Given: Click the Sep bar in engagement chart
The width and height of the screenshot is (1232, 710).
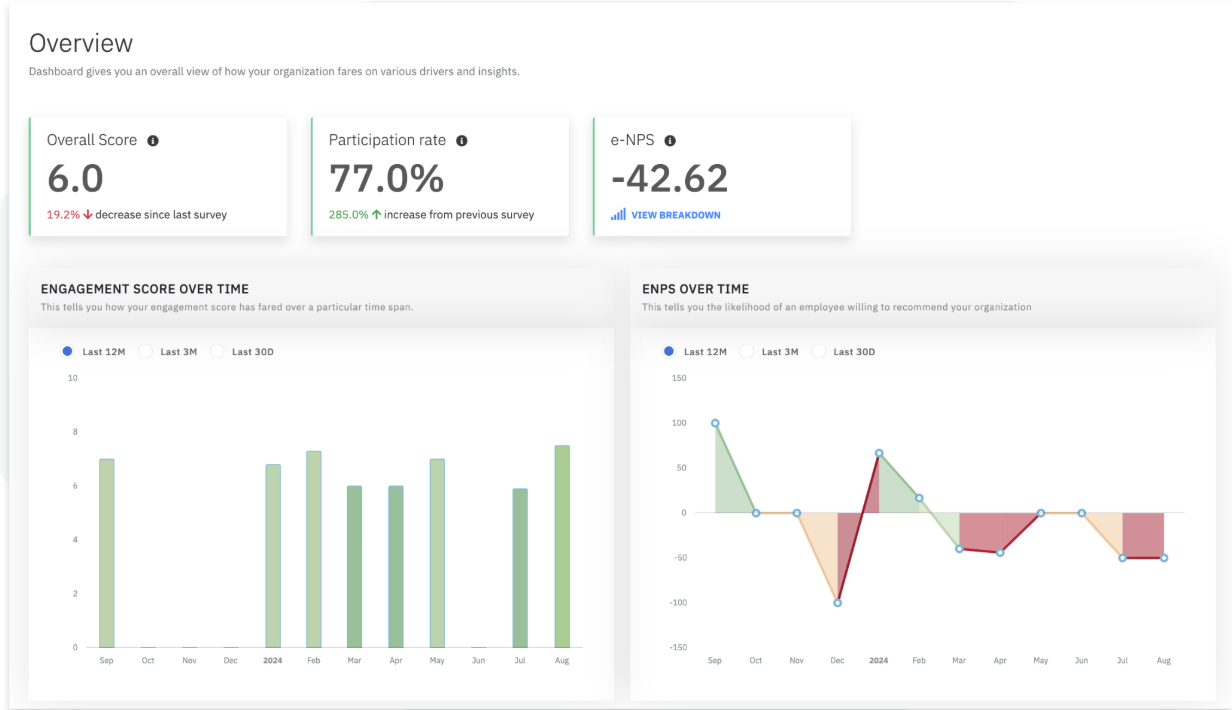Looking at the screenshot, I should 107,553.
